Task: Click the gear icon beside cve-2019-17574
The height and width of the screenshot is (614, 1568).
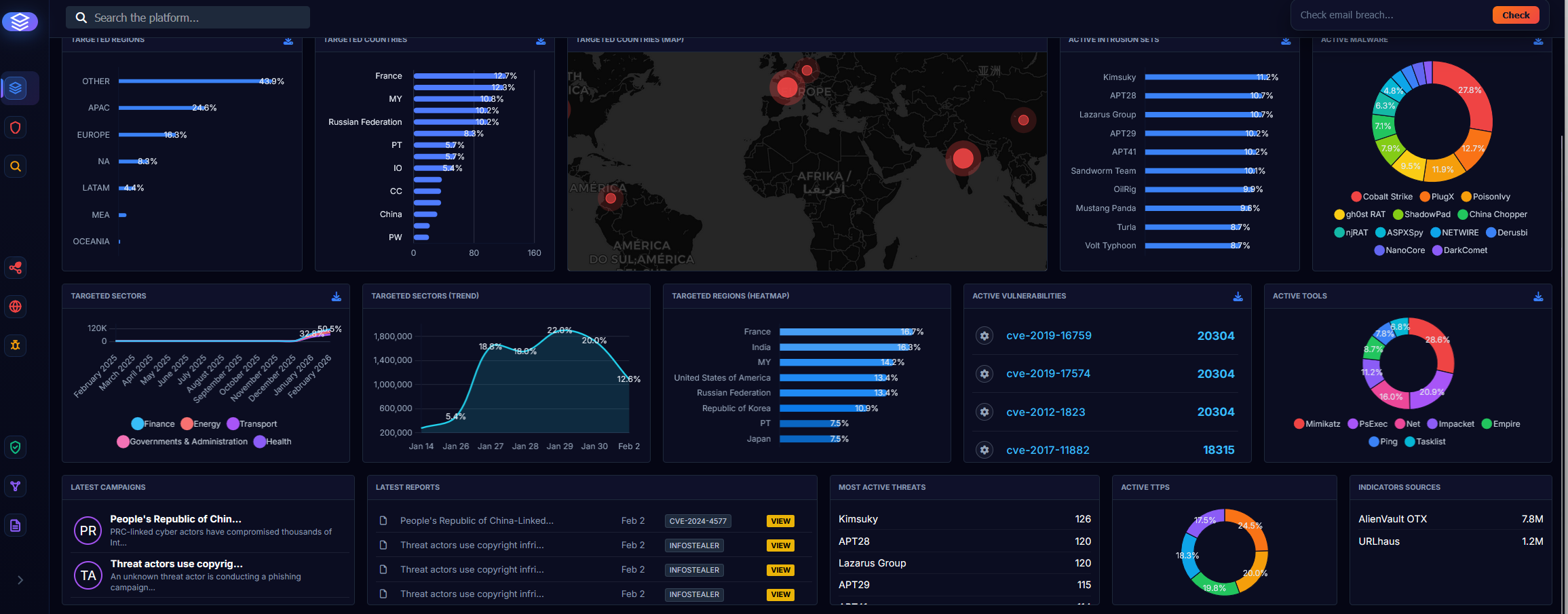Action: [984, 374]
